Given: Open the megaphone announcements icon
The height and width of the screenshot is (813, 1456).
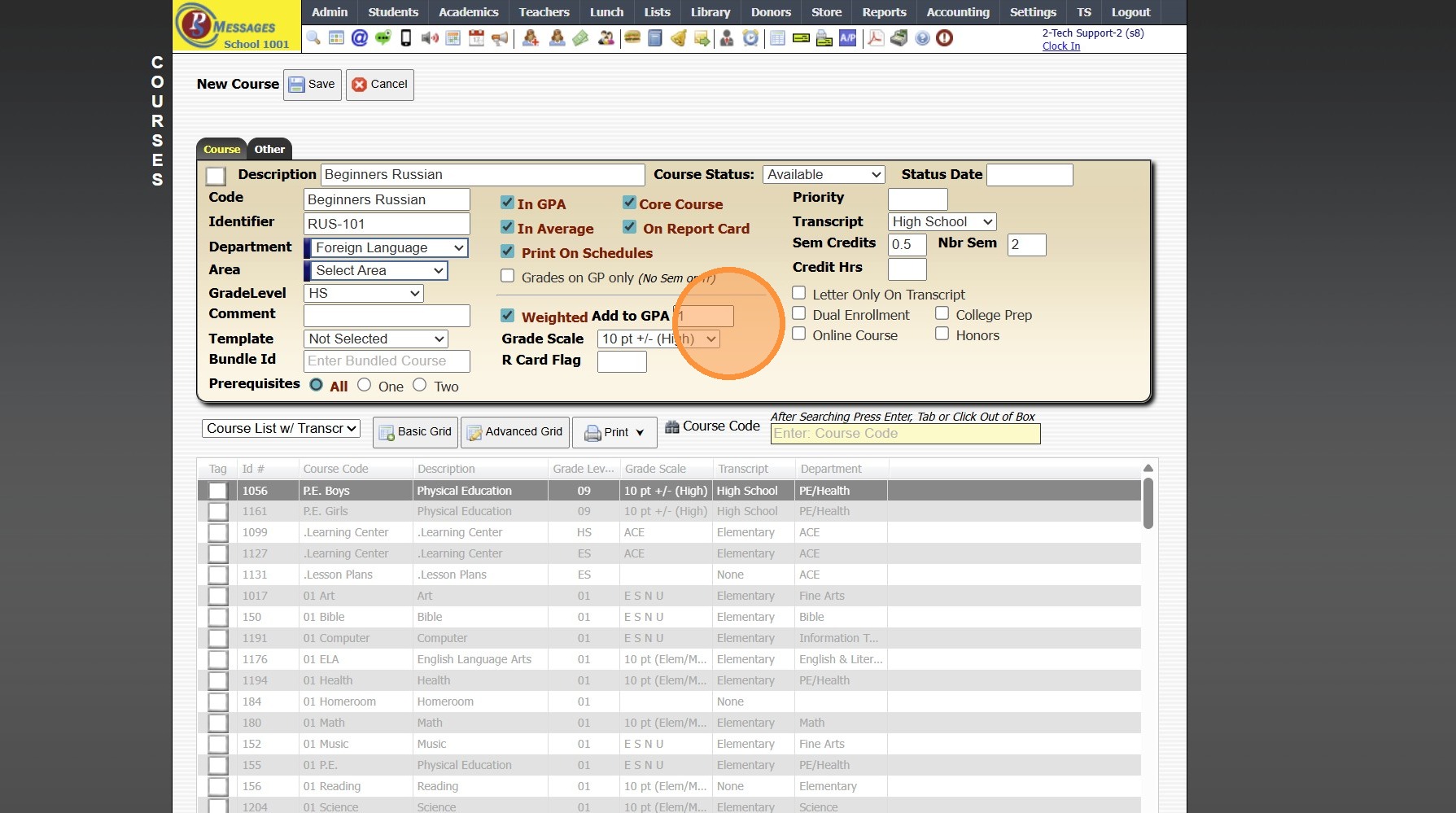Looking at the screenshot, I should pyautogui.click(x=500, y=38).
